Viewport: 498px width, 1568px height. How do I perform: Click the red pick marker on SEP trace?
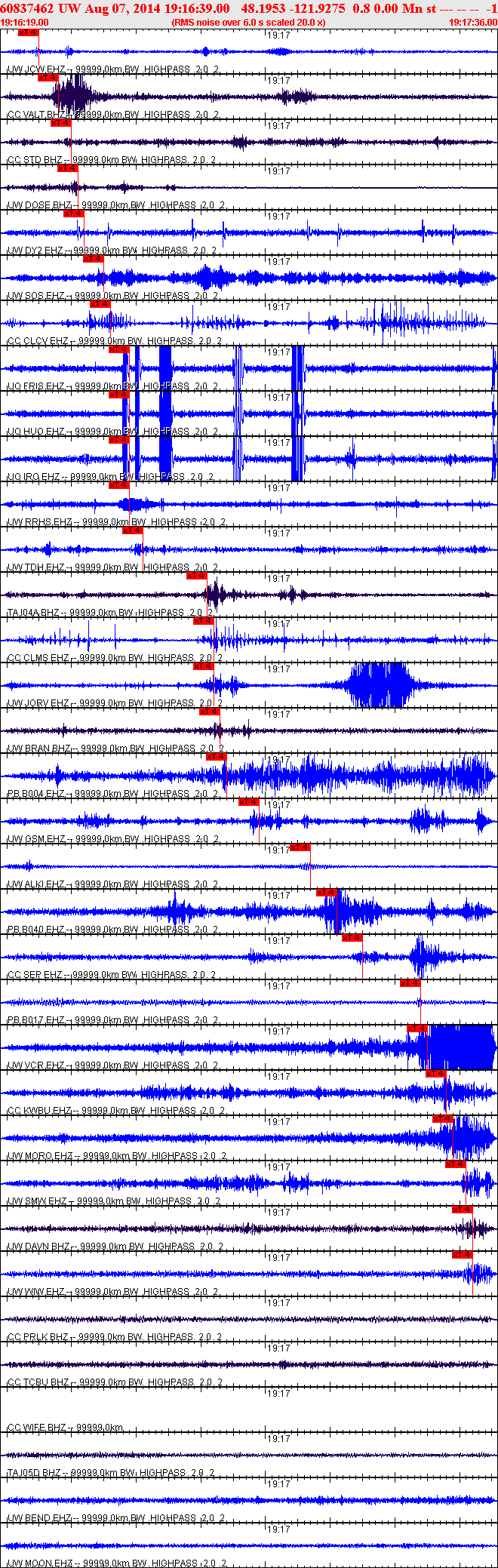click(352, 938)
